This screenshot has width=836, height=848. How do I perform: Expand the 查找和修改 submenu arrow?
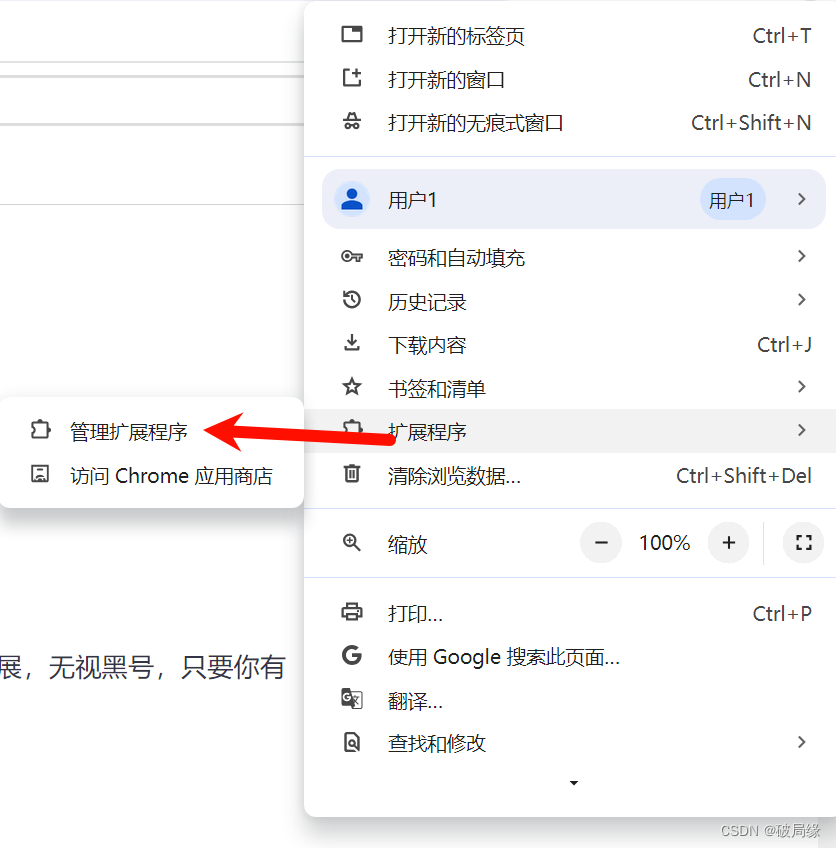[x=801, y=743]
